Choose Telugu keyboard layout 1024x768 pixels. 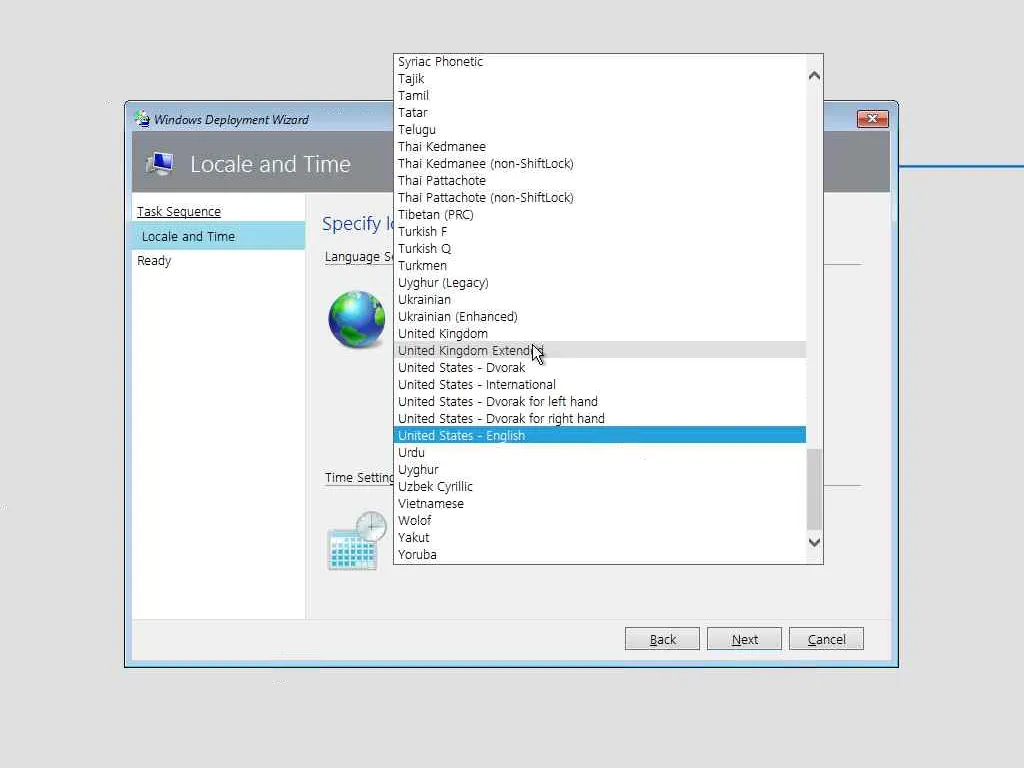click(x=600, y=129)
